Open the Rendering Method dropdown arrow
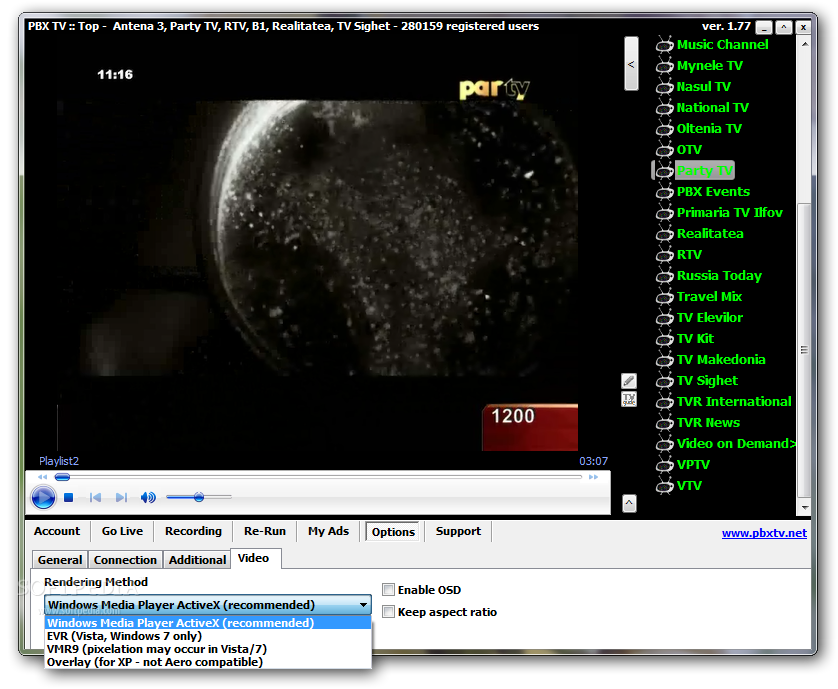Image resolution: width=838 pixels, height=689 pixels. (x=363, y=605)
